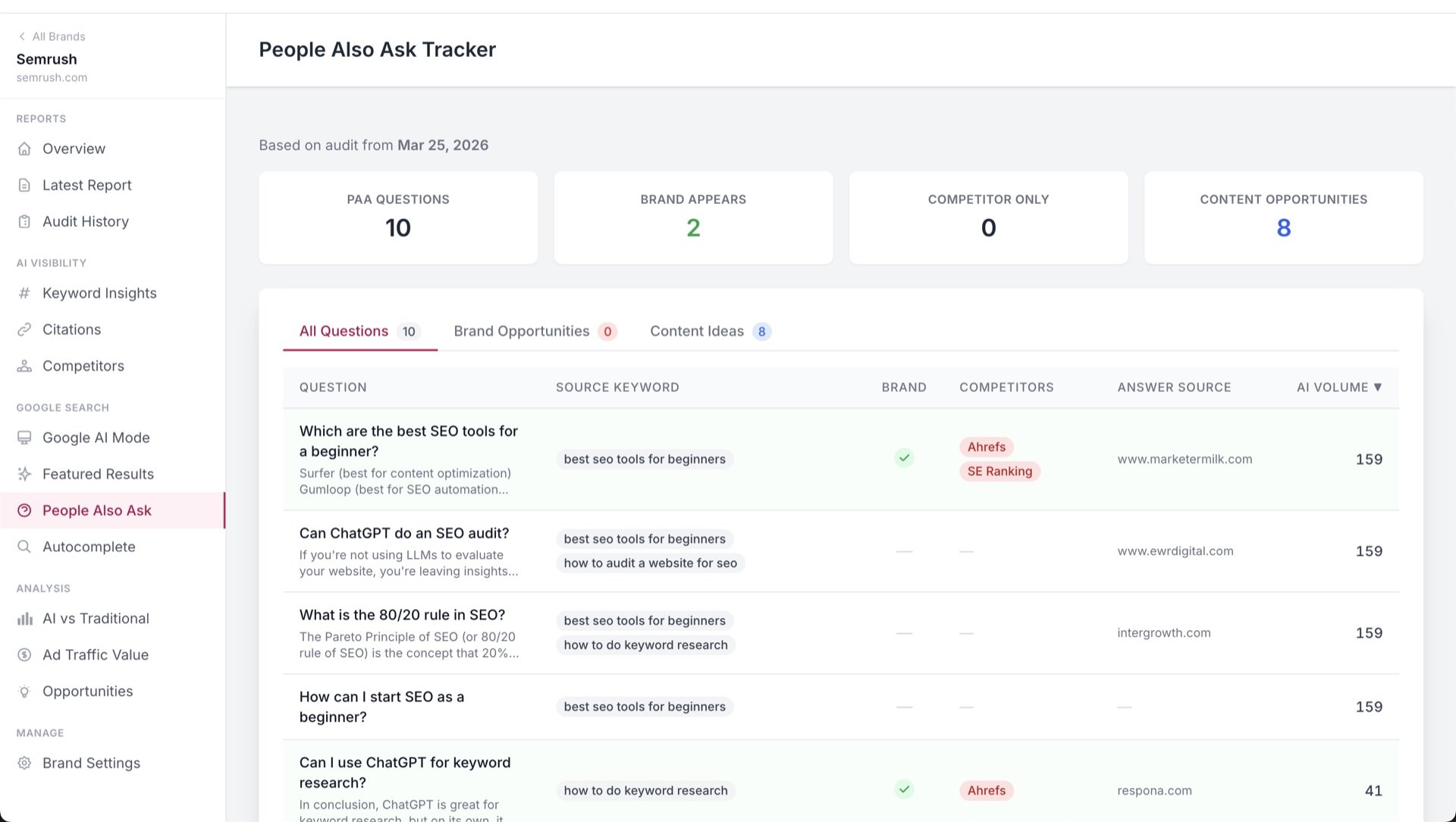Click AI volume 41 in respona.com row
The image size is (1456, 822).
point(1373,791)
